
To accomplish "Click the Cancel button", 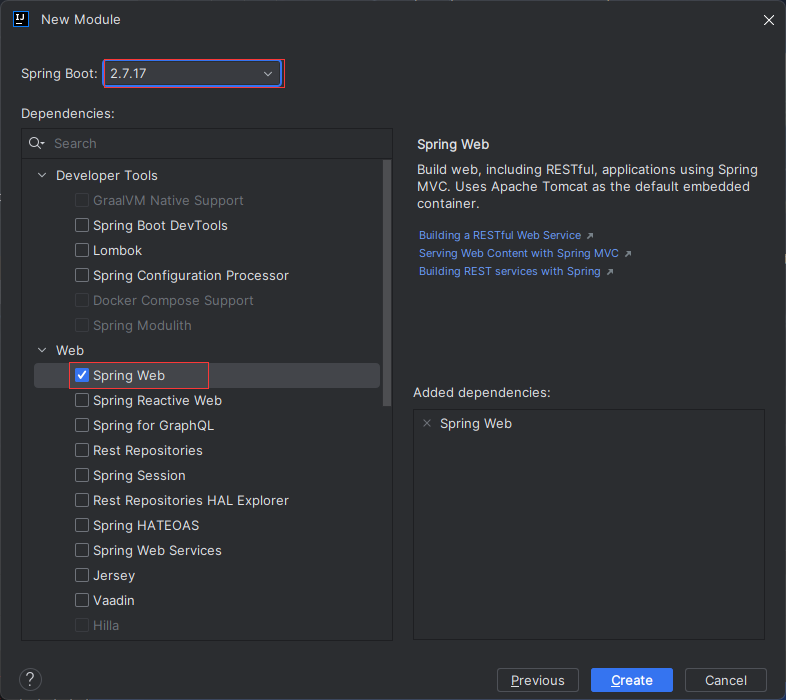I will [x=725, y=680].
